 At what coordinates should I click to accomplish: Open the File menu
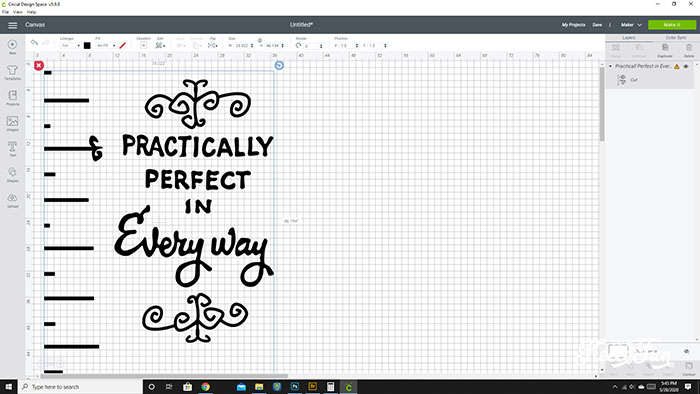pos(5,12)
